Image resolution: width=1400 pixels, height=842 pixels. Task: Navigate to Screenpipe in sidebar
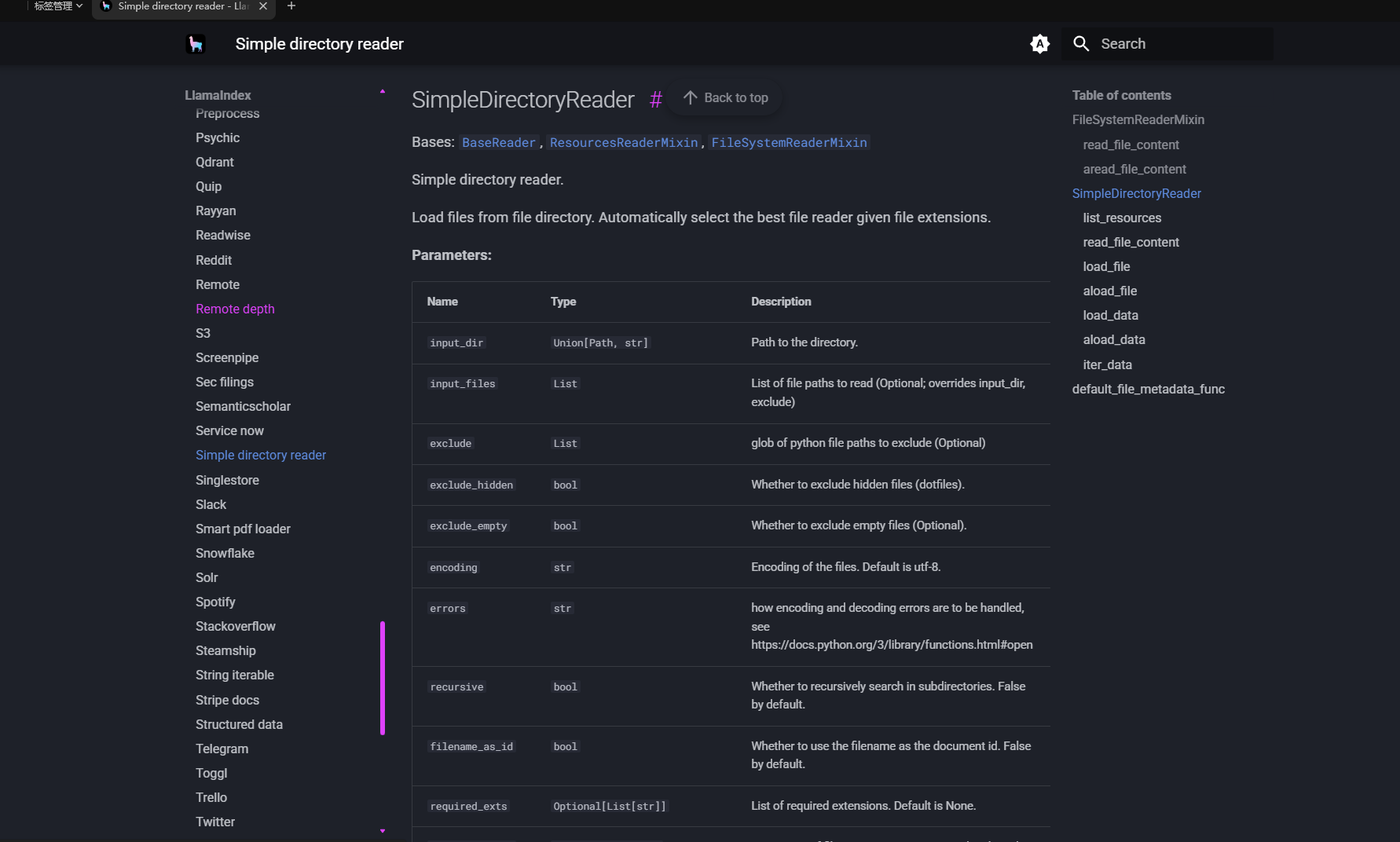pyautogui.click(x=227, y=357)
